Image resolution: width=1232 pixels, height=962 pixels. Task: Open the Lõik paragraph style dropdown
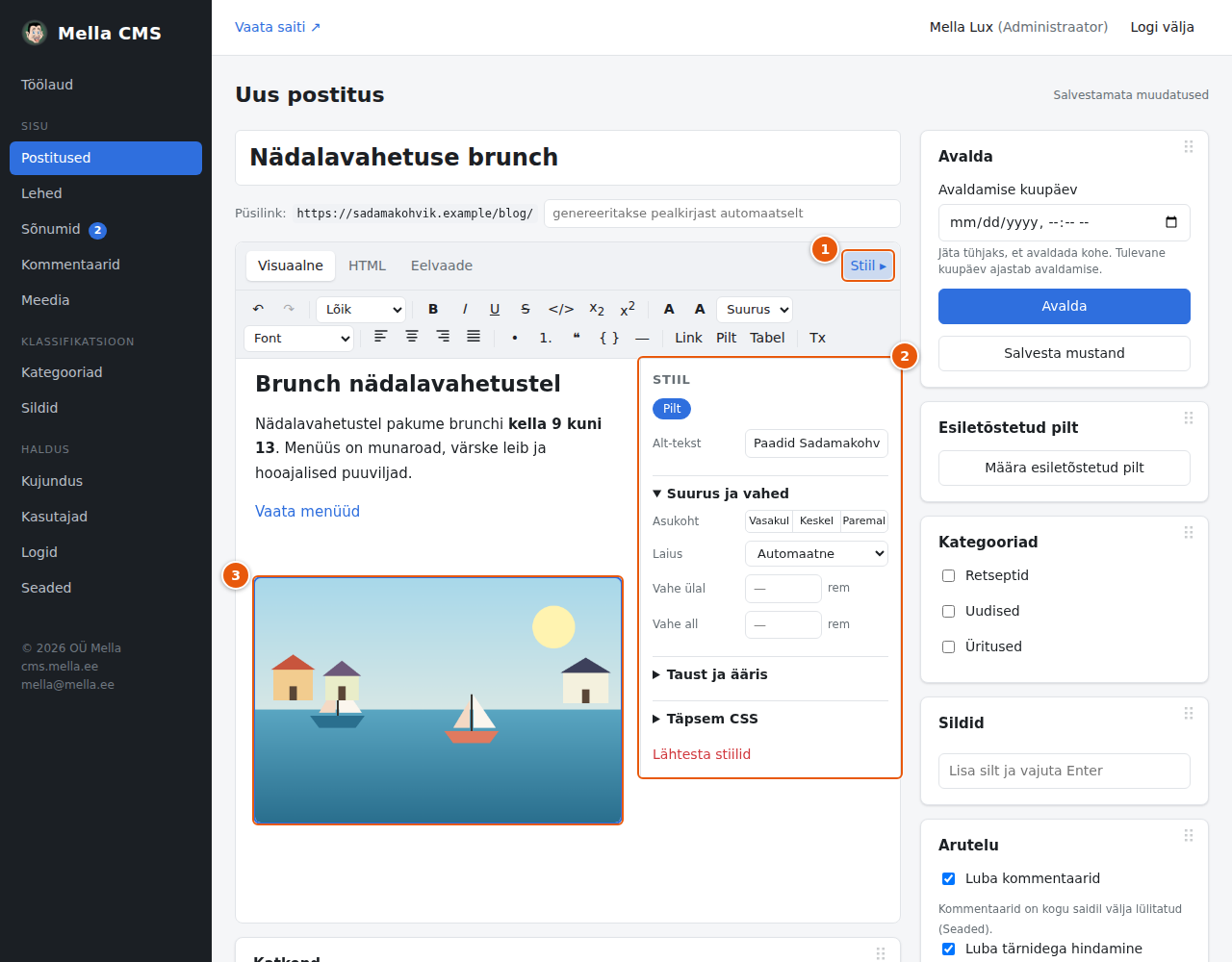pyautogui.click(x=361, y=309)
